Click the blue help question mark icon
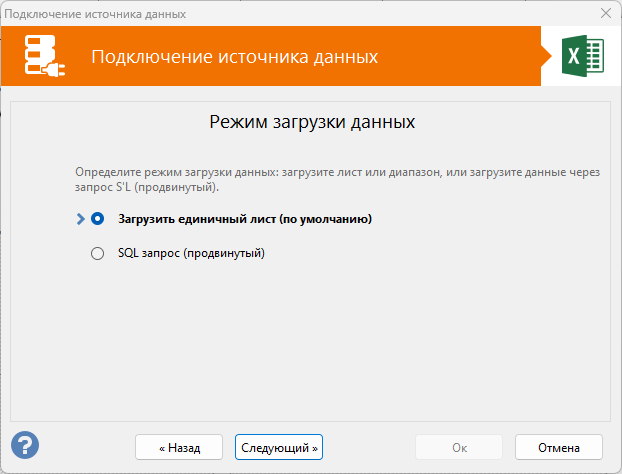622x474 pixels. point(25,445)
